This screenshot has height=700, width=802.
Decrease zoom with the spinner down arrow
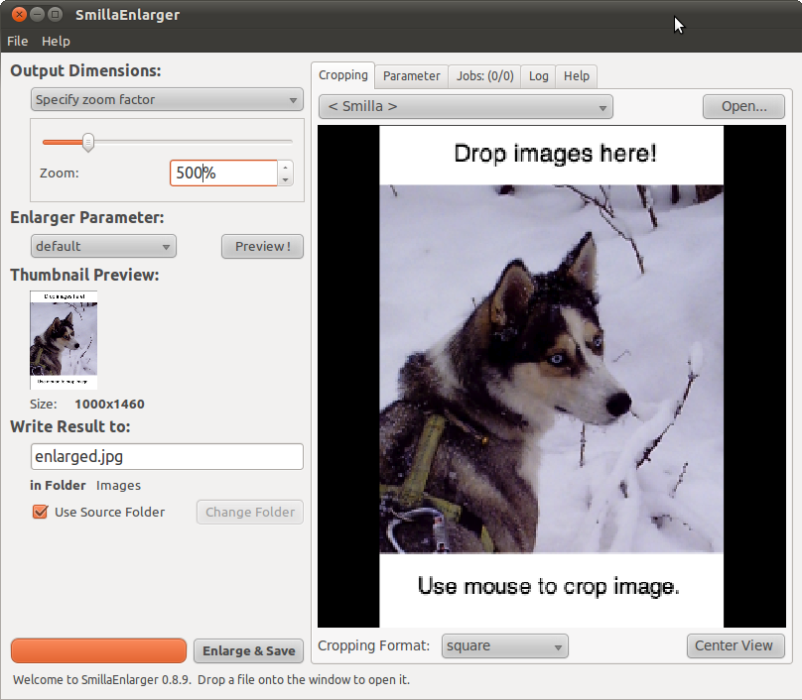[x=286, y=180]
